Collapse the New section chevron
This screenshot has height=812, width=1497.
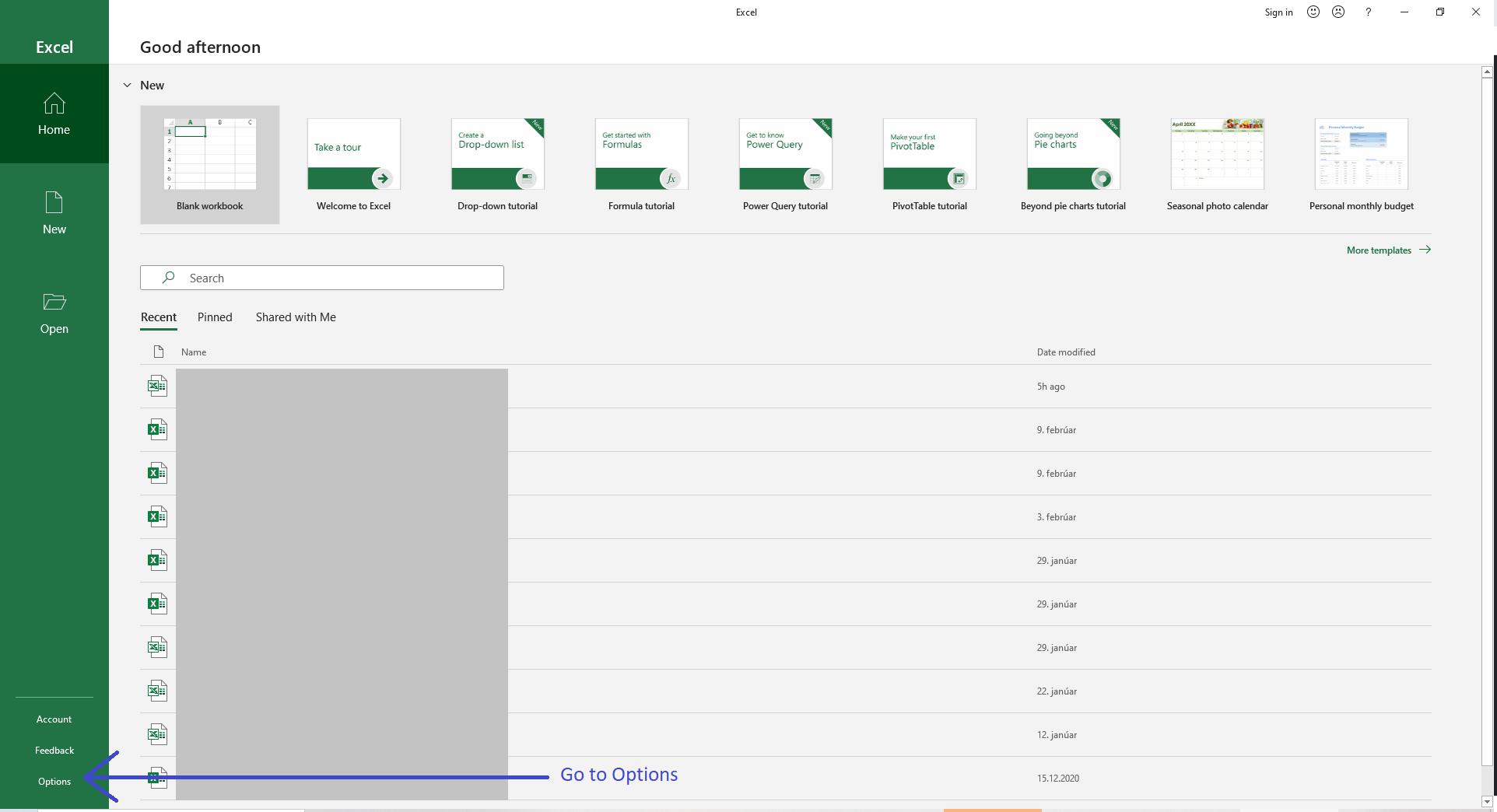pyautogui.click(x=128, y=85)
